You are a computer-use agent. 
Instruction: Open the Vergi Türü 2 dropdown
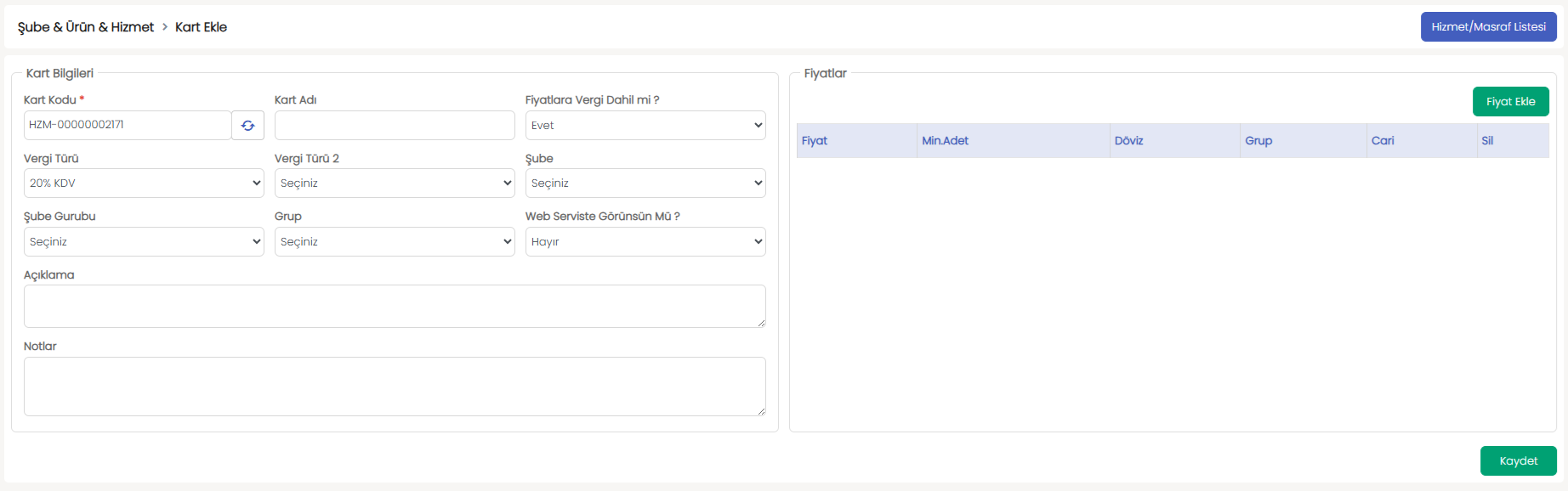[x=395, y=183]
